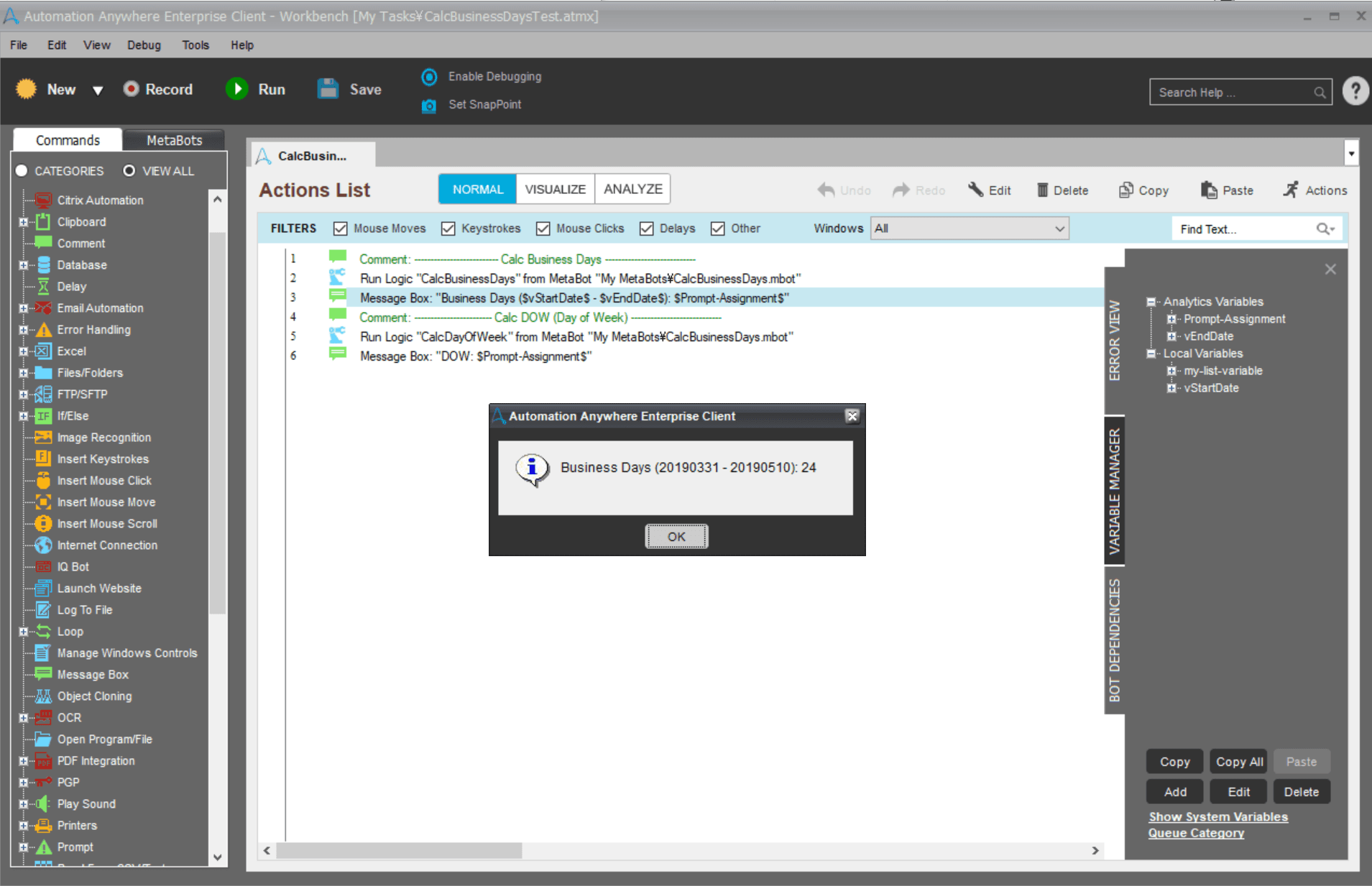Click the Delete trash icon in Actions List
Viewport: 1372px width, 886px height.
point(1042,190)
